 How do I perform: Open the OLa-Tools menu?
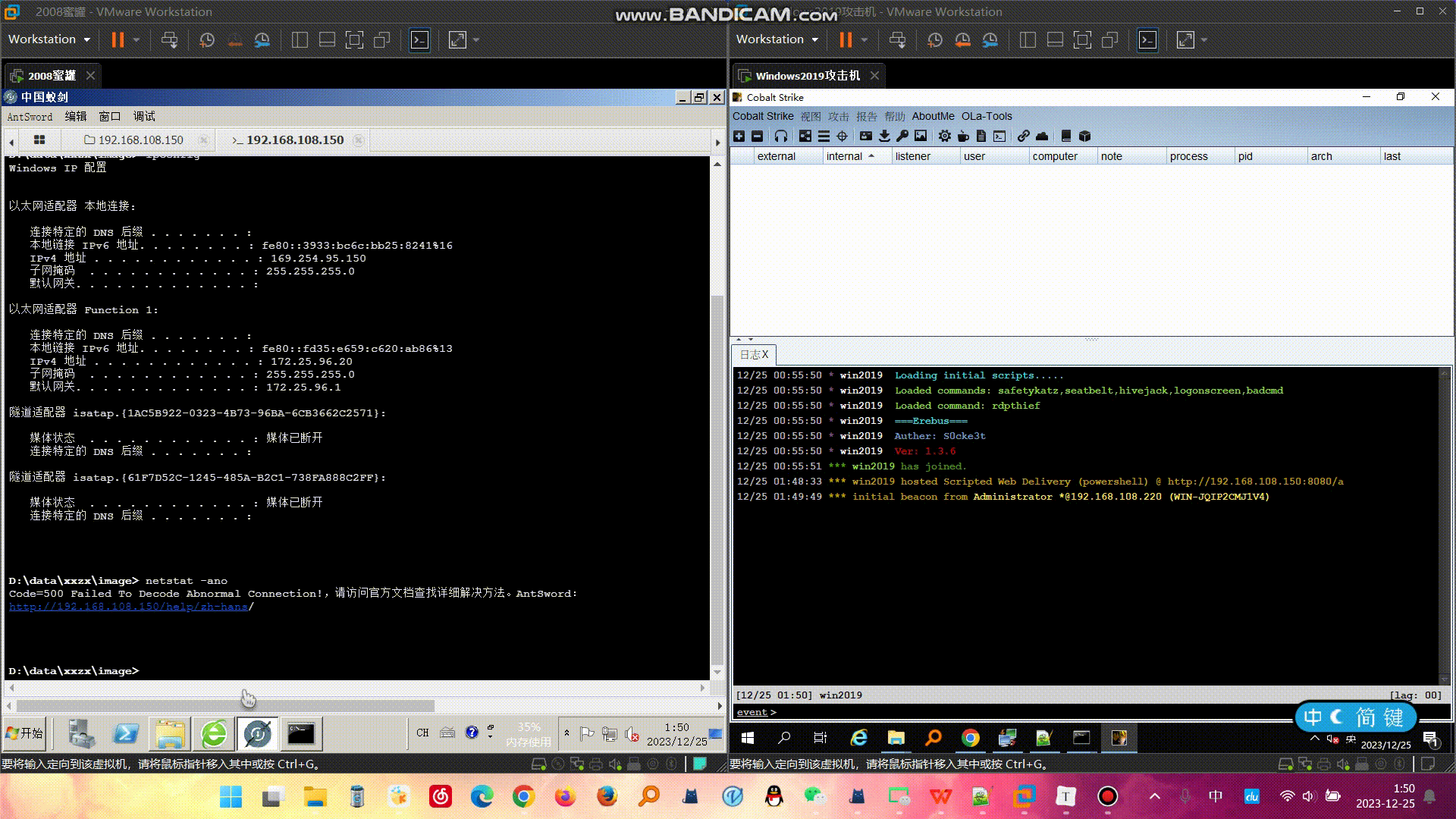(x=986, y=116)
